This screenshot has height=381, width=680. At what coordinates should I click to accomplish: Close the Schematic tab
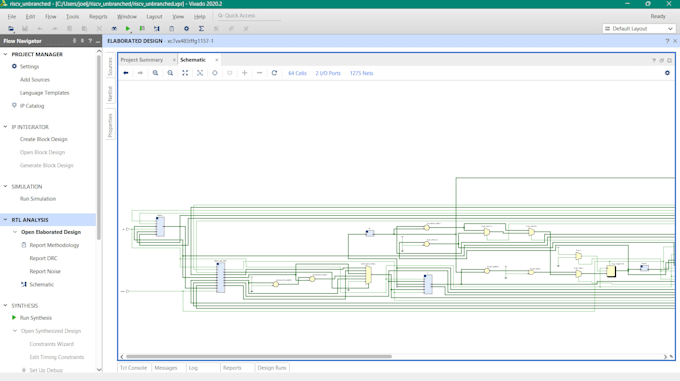point(217,60)
